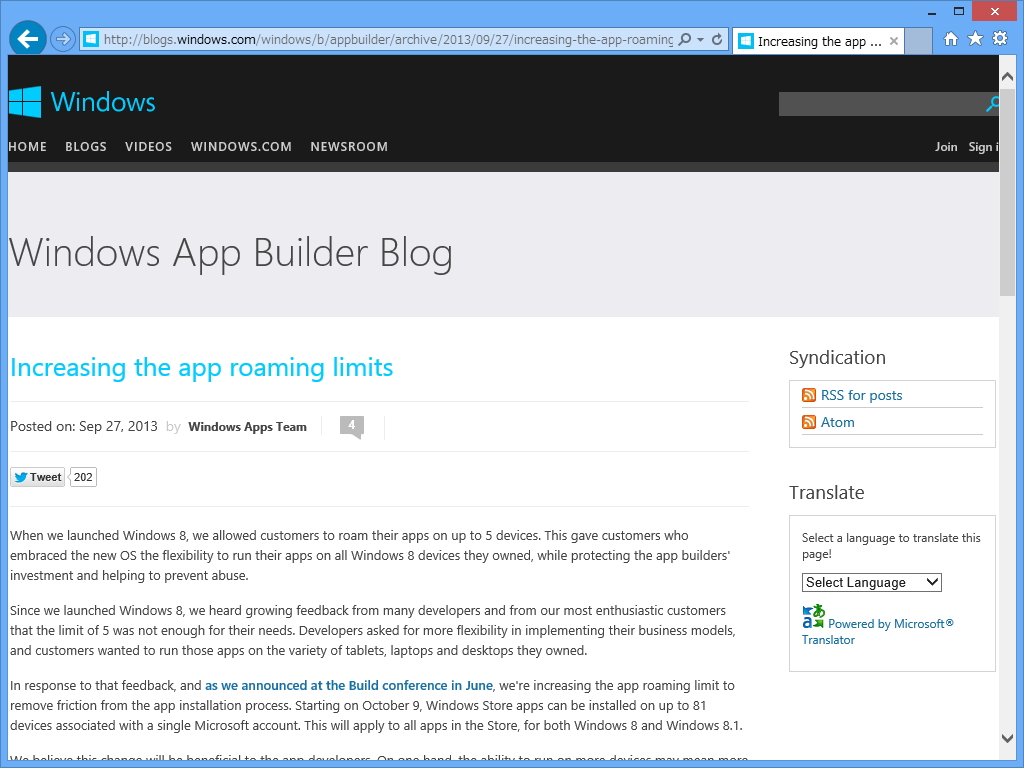Open the Tools gear icon
The image size is (1024, 768).
point(999,39)
